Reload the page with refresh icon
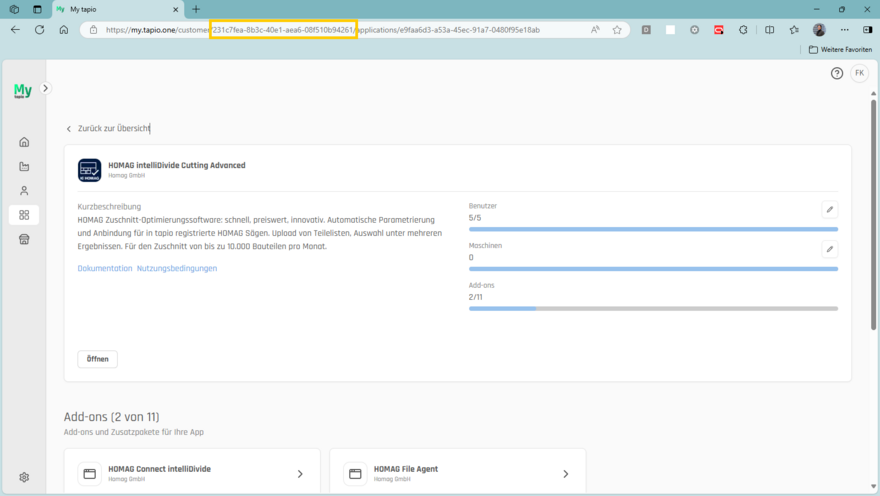The height and width of the screenshot is (496, 880). [39, 30]
